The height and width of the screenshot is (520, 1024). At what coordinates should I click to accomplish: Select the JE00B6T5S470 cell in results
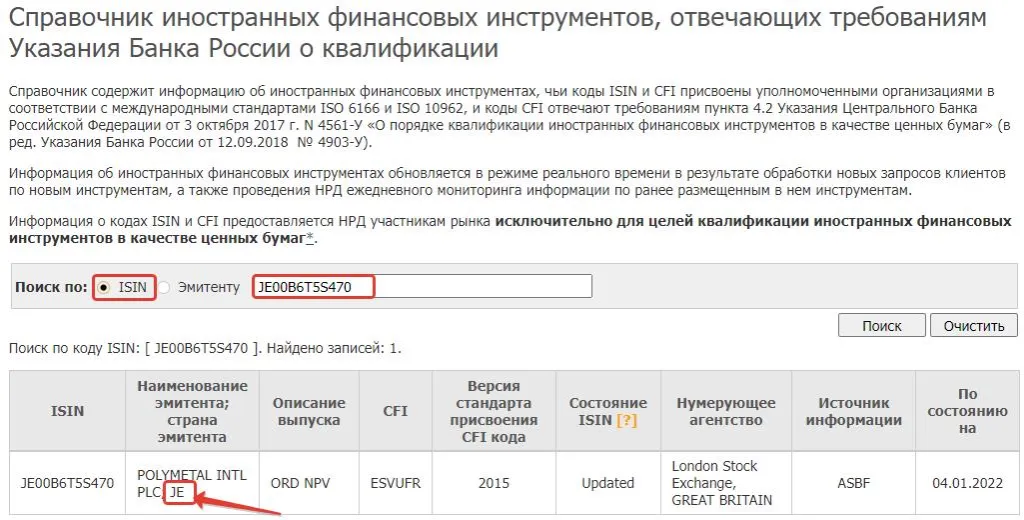coord(67,483)
